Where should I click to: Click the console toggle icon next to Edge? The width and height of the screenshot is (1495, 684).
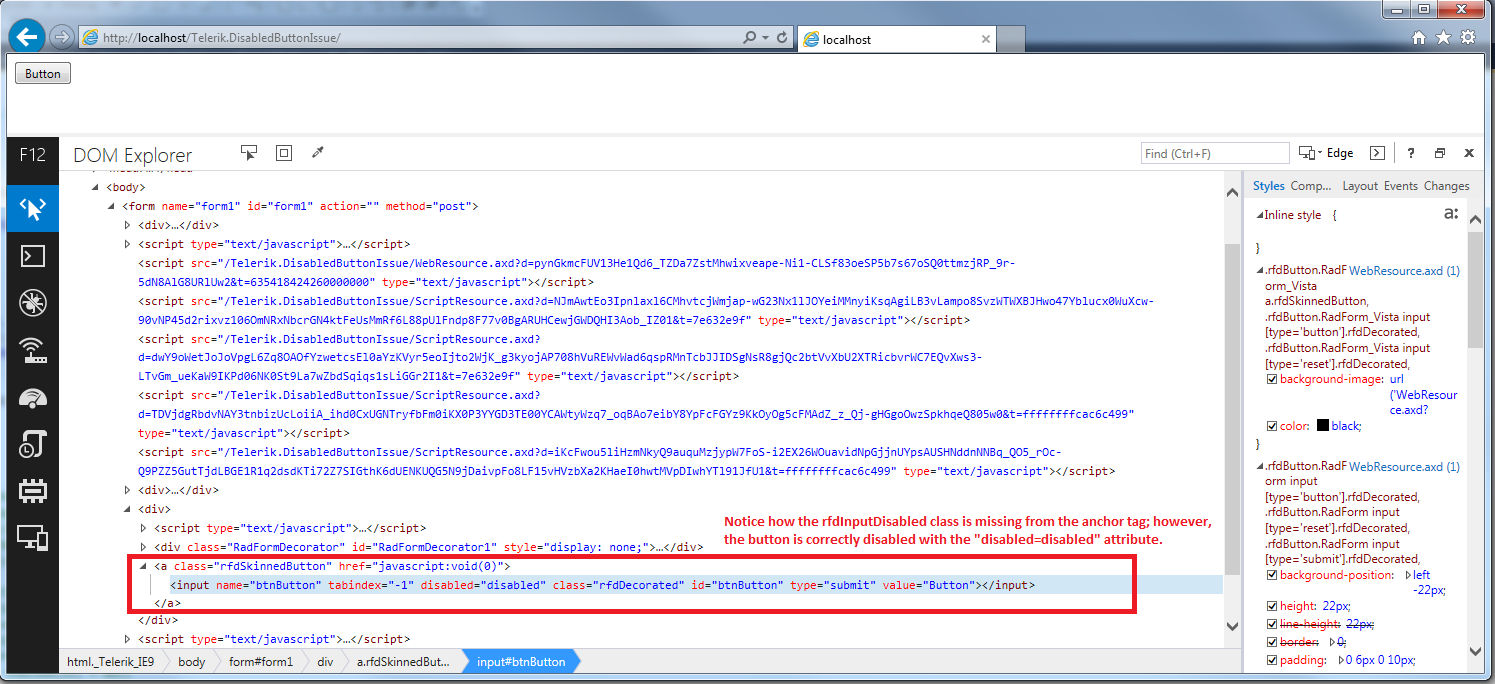(x=1377, y=153)
